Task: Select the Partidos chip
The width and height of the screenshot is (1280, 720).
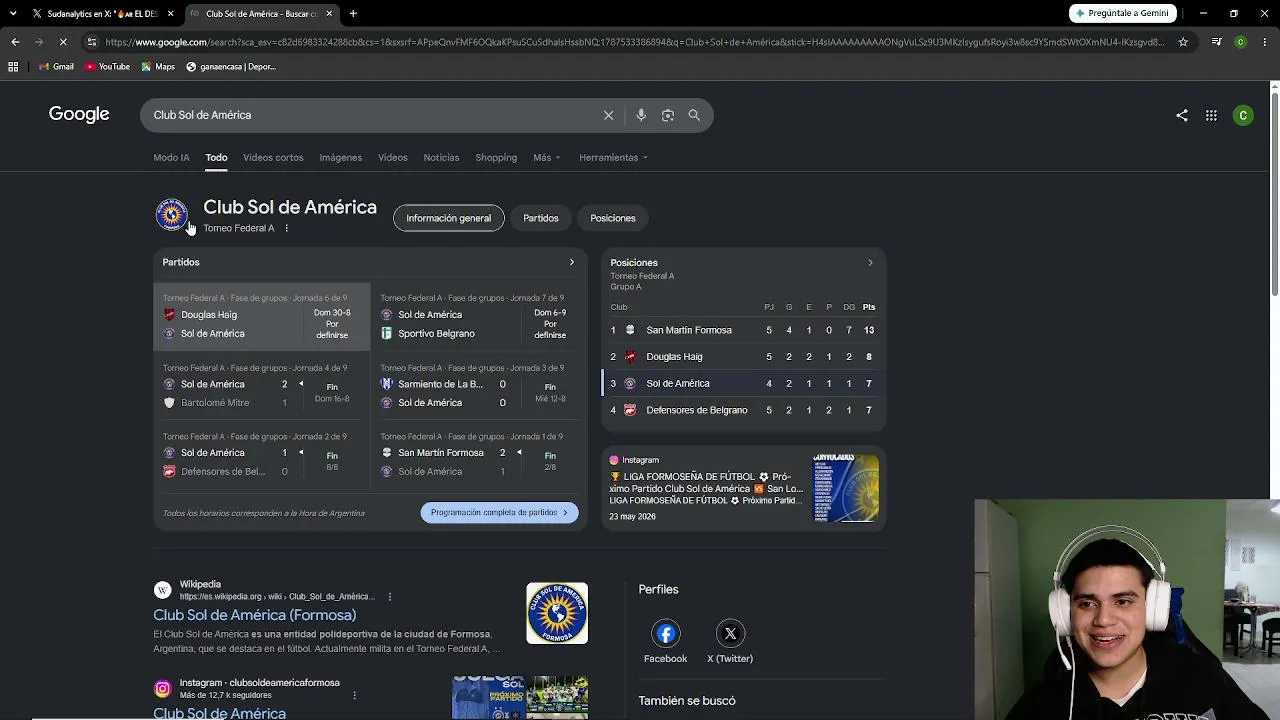Action: (x=541, y=218)
